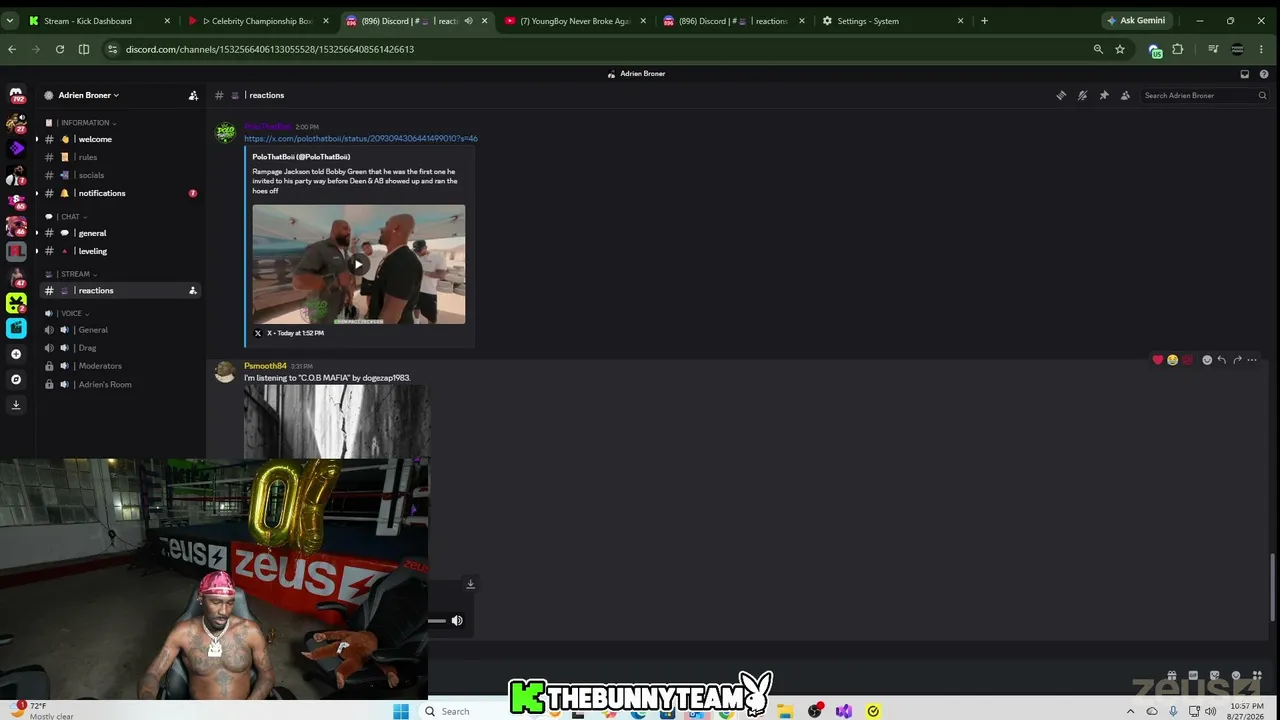The image size is (1280, 720).
Task: Add a server with the plus icon
Action: click(16, 354)
